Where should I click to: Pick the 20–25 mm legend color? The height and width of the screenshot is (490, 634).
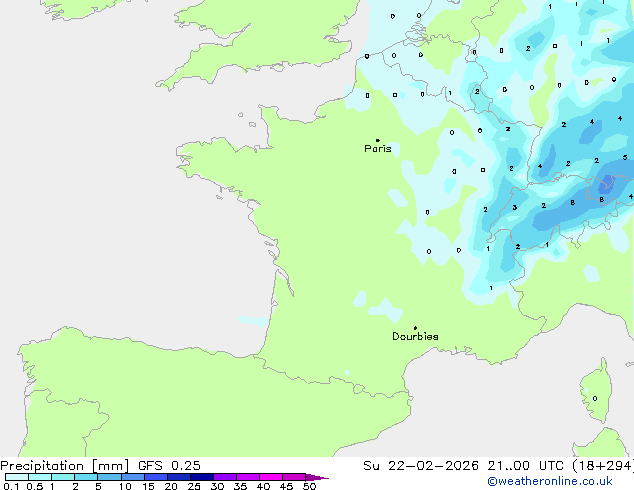coord(179,477)
